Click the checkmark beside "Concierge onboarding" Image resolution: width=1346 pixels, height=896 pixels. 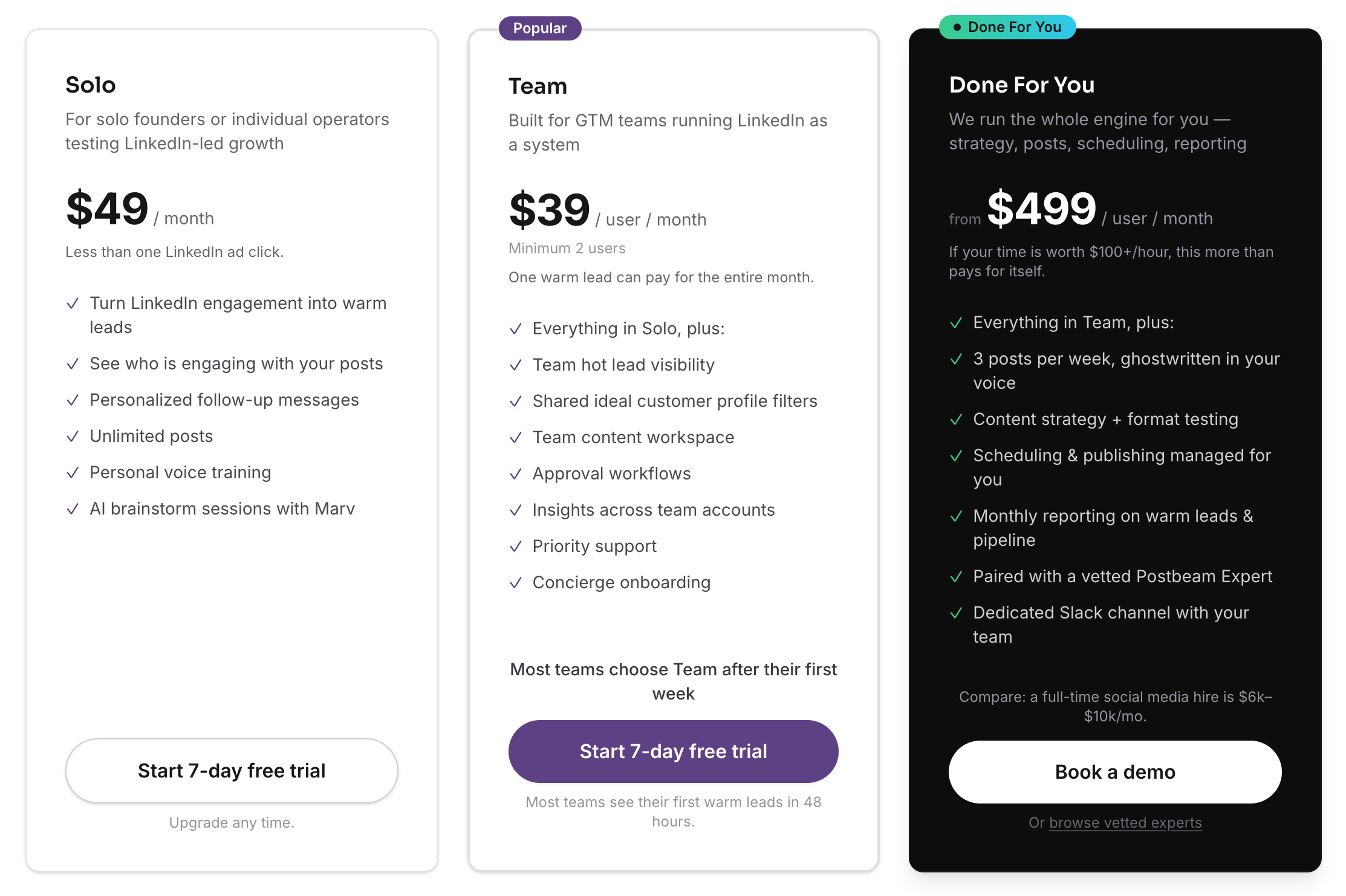click(516, 582)
